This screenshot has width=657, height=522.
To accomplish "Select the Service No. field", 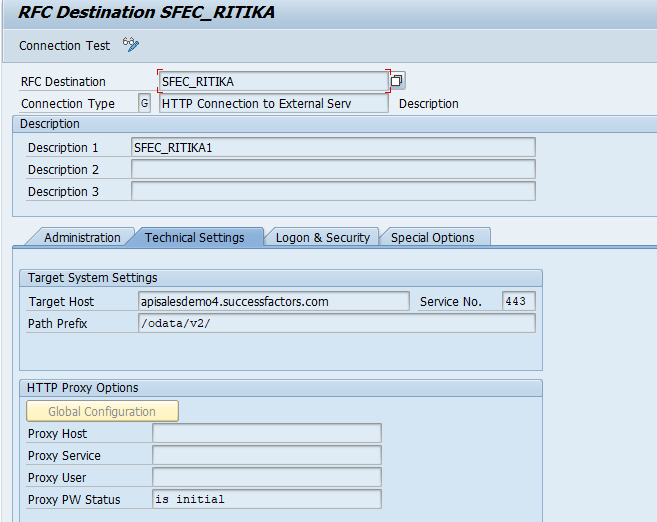I will [518, 301].
